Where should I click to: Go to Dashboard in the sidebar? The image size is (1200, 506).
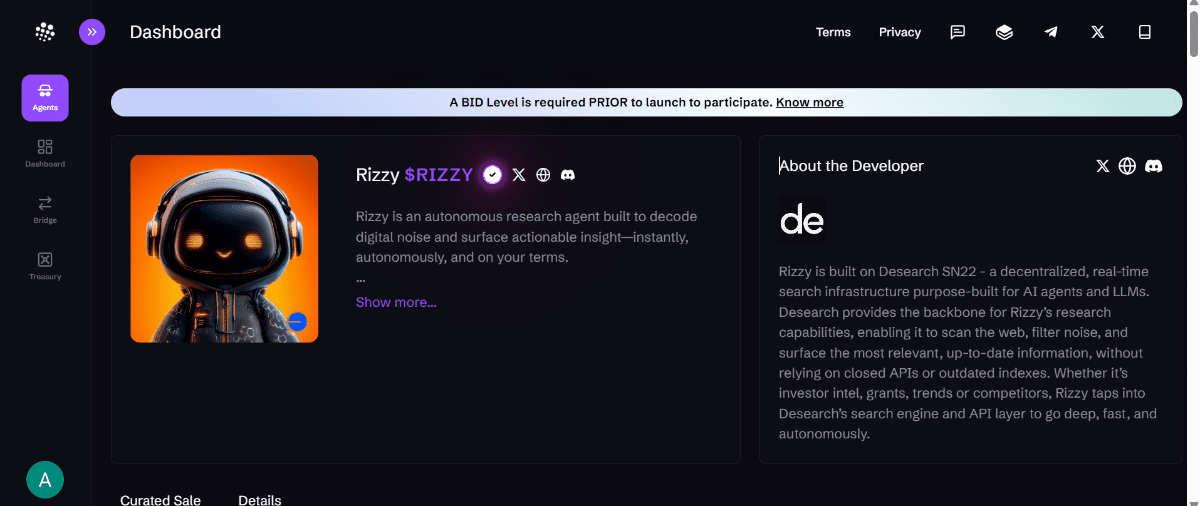point(45,153)
